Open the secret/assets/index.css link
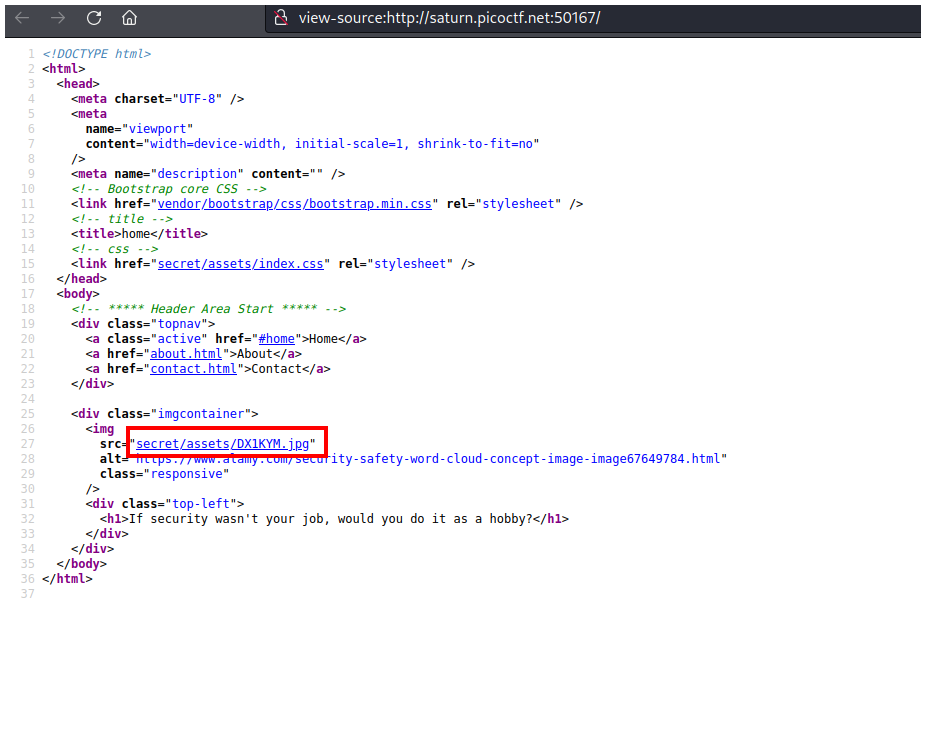This screenshot has width=926, height=733. click(238, 264)
